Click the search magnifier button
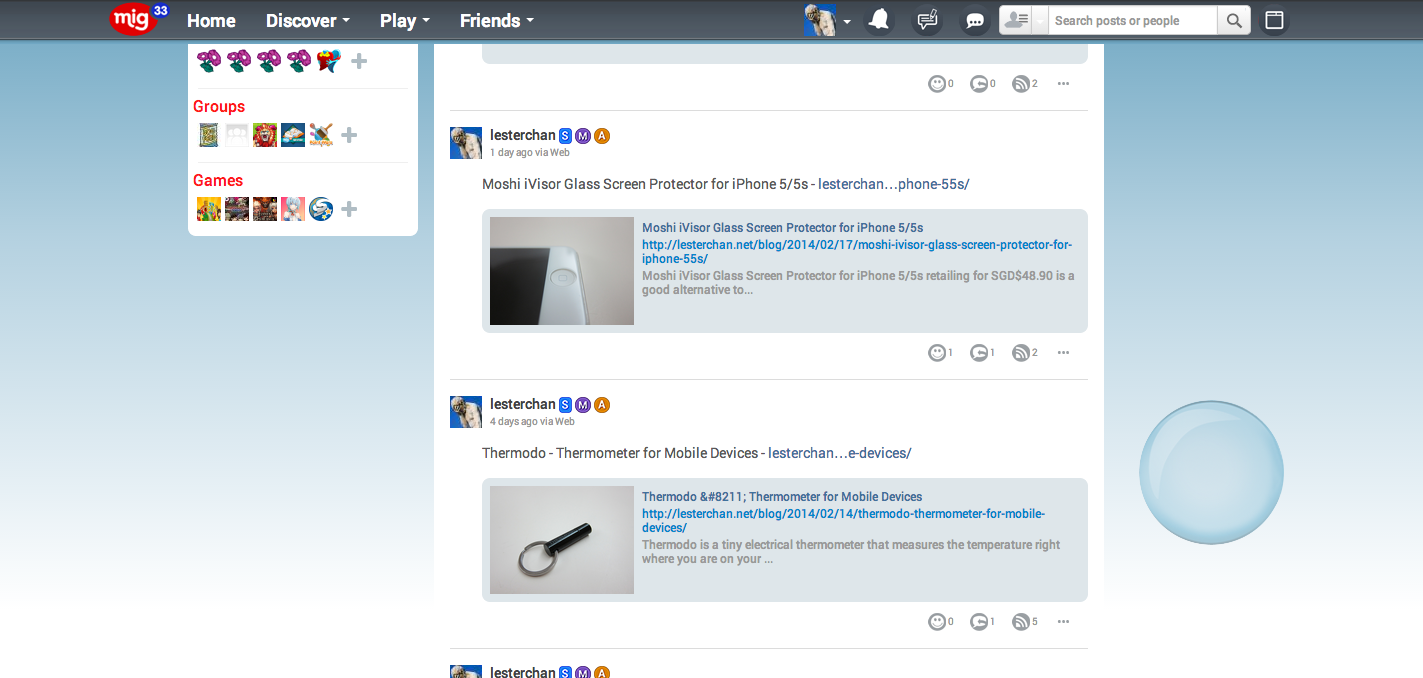Image resolution: width=1423 pixels, height=678 pixels. 1234,20
